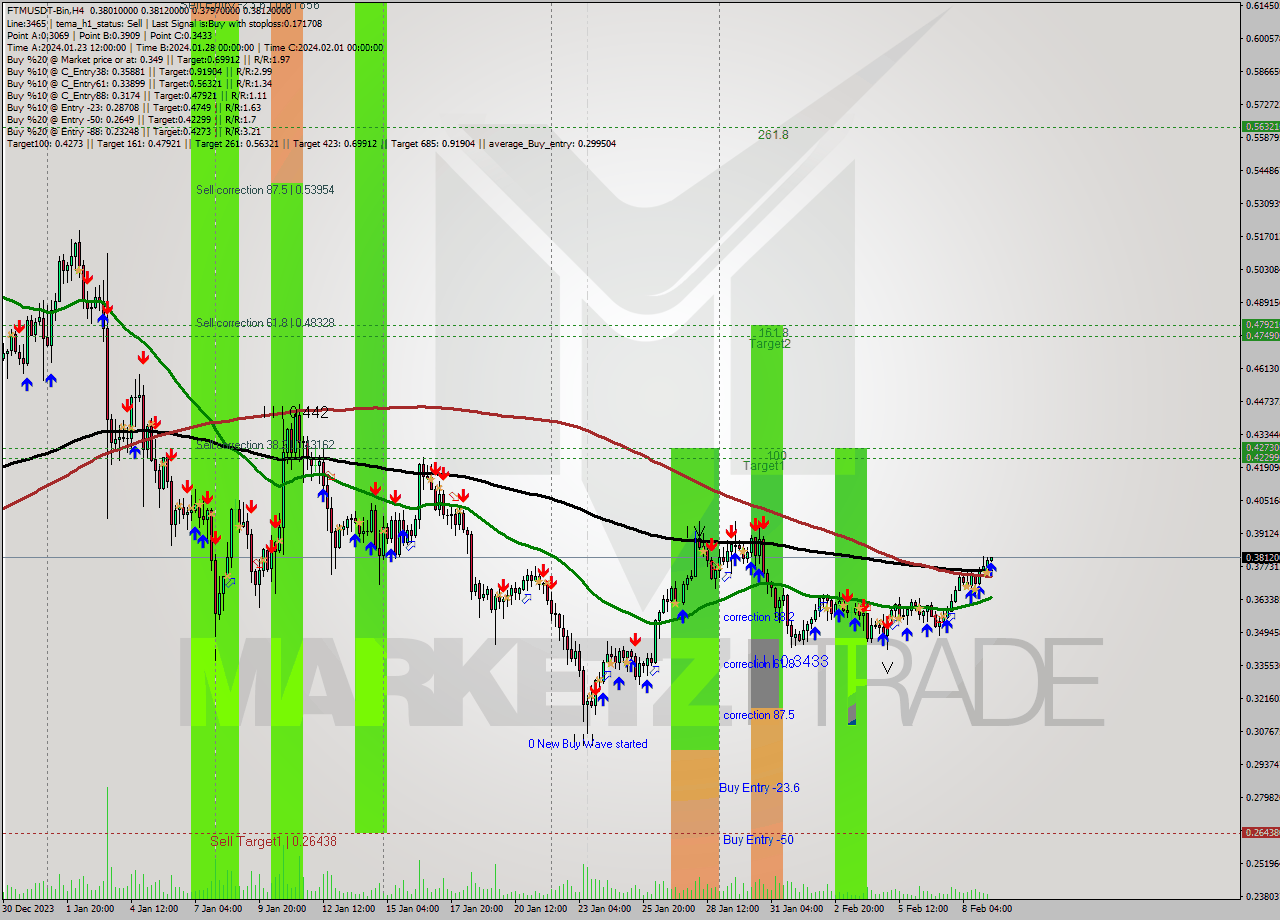This screenshot has width=1280, height=920.
Task: Click the 0.3494 price axis value
Action: (1262, 632)
